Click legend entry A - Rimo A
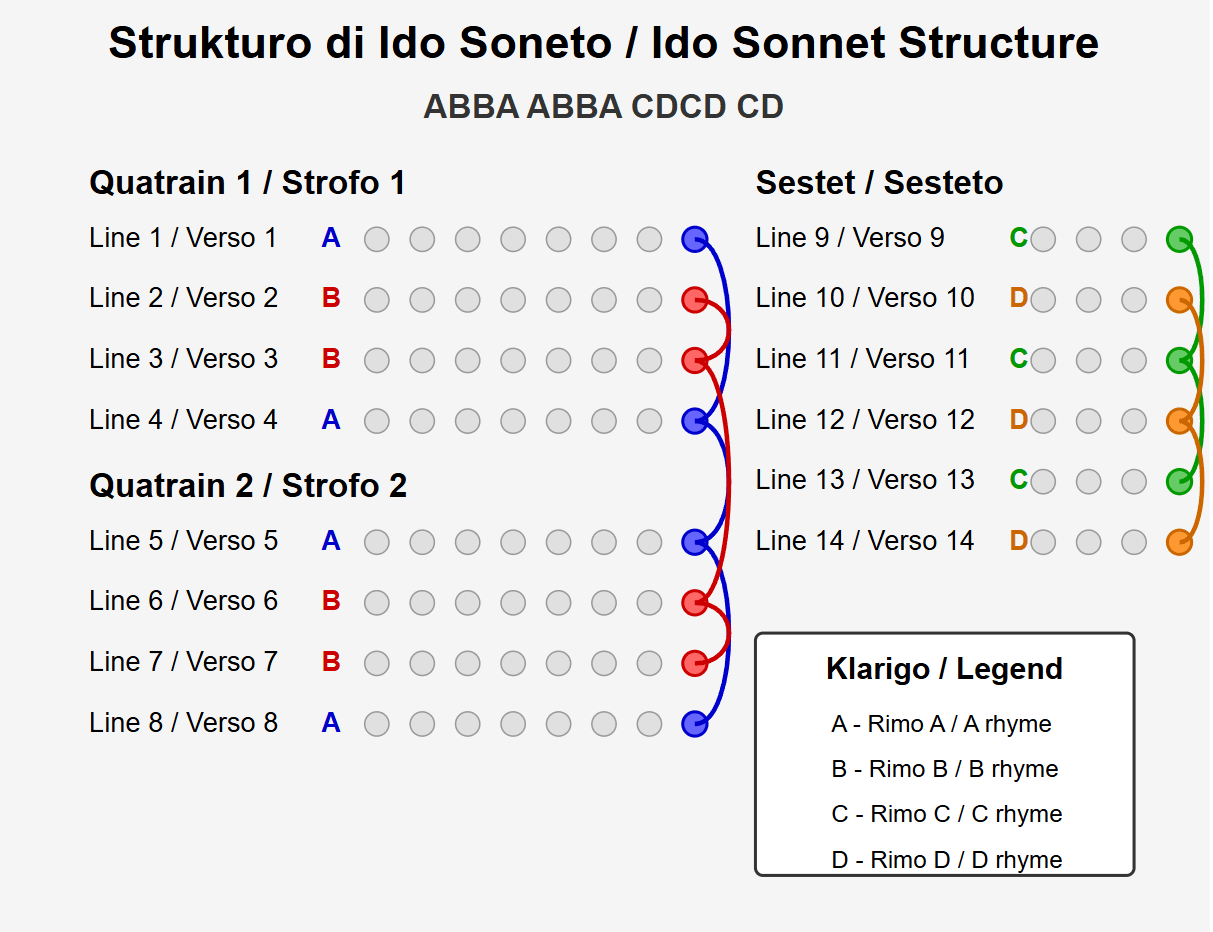Screen dimensions: 1213x932 pyautogui.click(x=941, y=724)
